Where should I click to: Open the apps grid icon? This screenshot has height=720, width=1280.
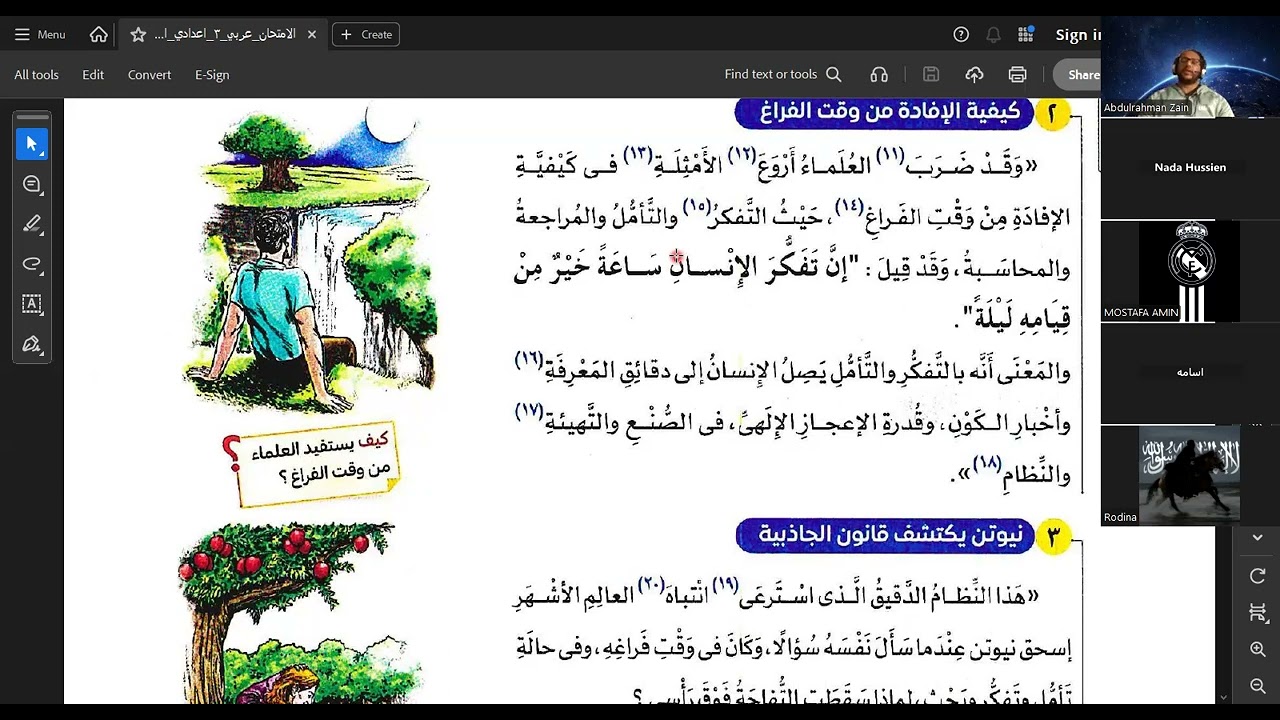click(1025, 34)
